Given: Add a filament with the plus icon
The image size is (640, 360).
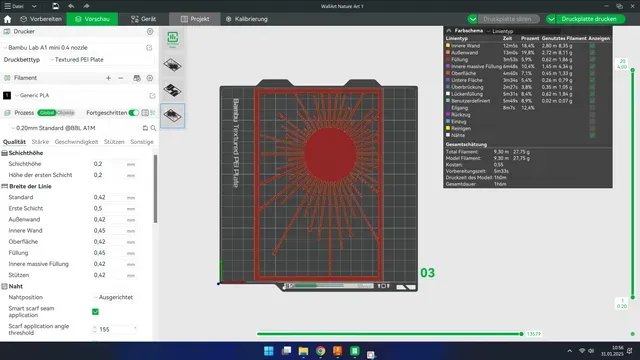Looking at the screenshot, I should tap(108, 78).
